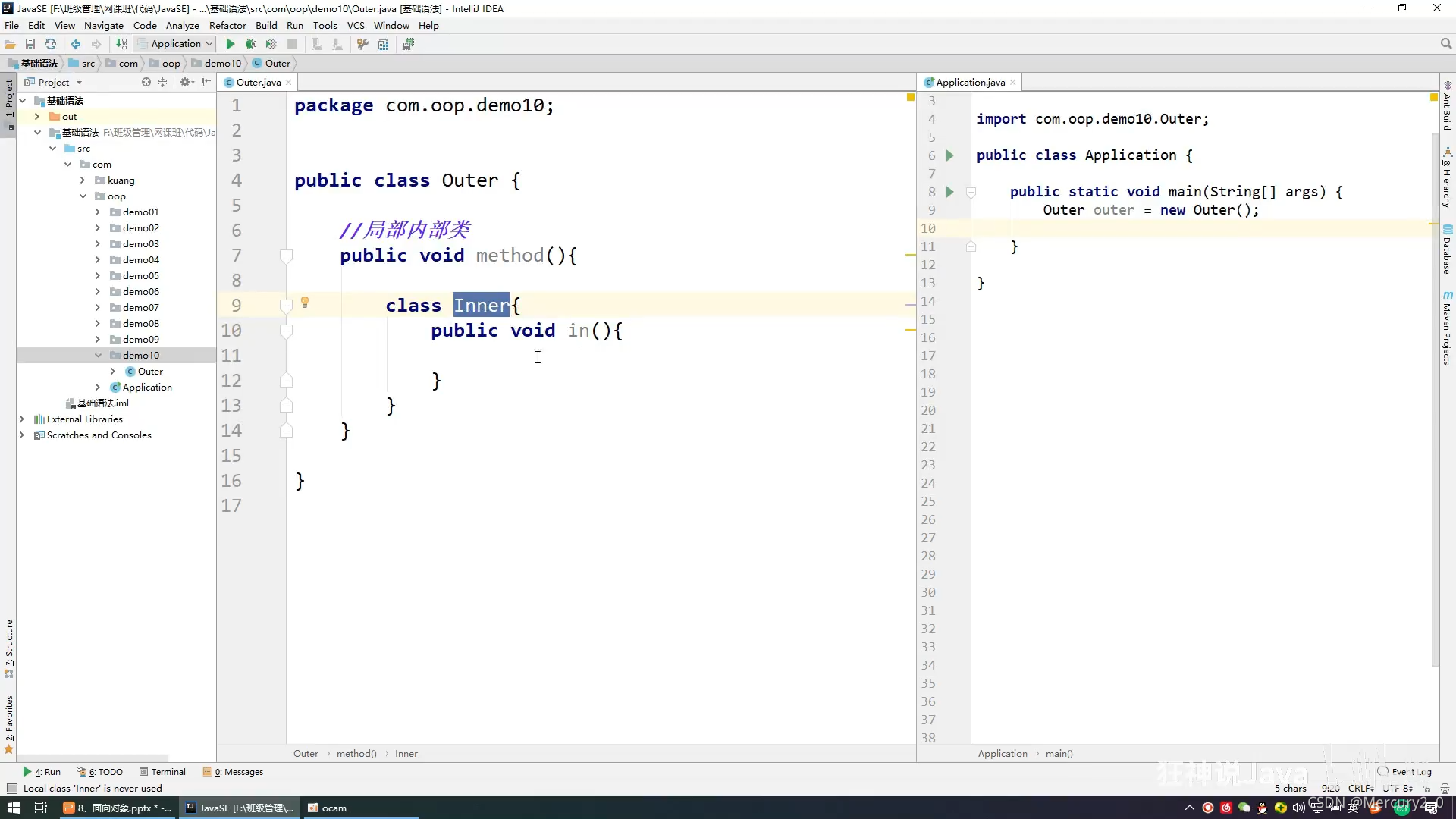Image resolution: width=1456 pixels, height=819 pixels.
Task: Open the TODO tool window button
Action: (99, 772)
